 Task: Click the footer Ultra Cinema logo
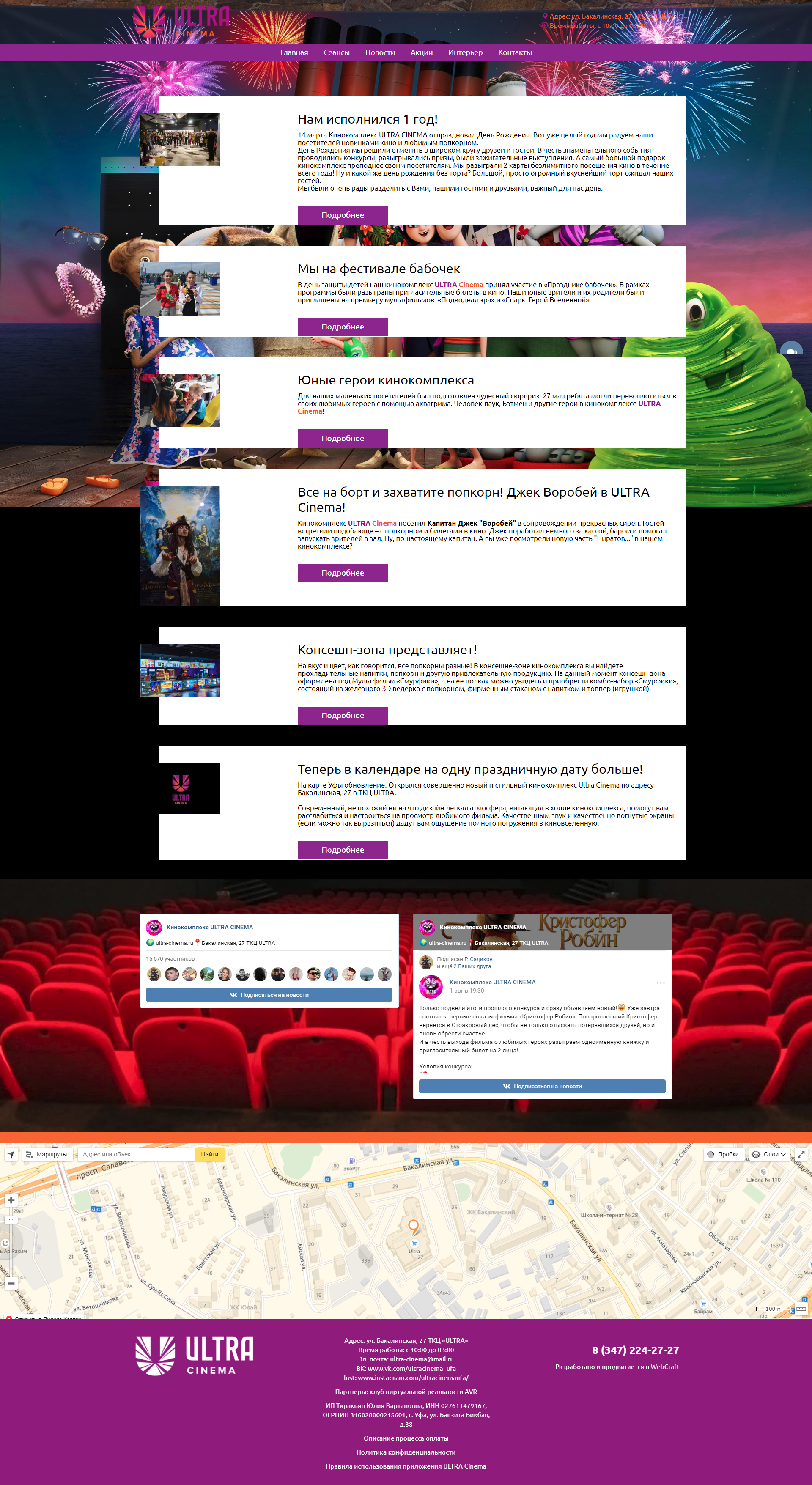194,1356
